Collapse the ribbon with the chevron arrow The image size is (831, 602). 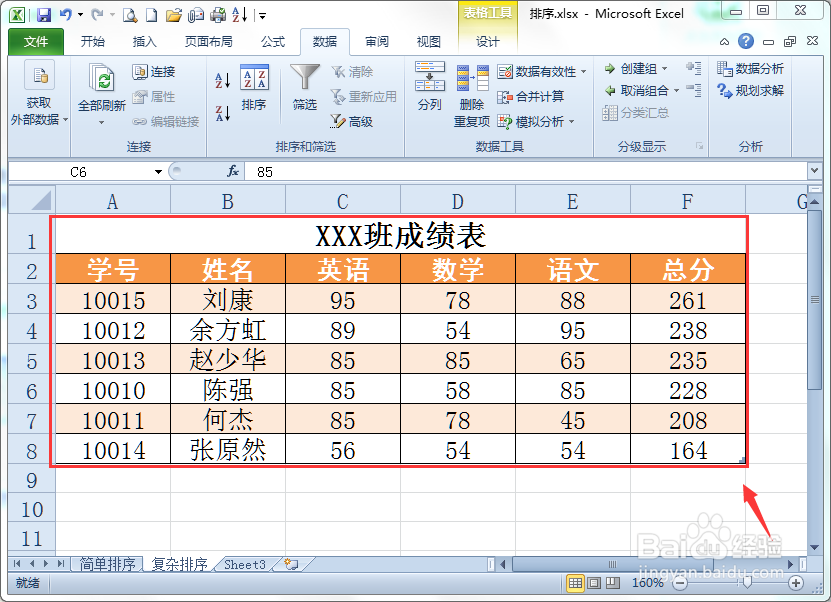pos(724,42)
